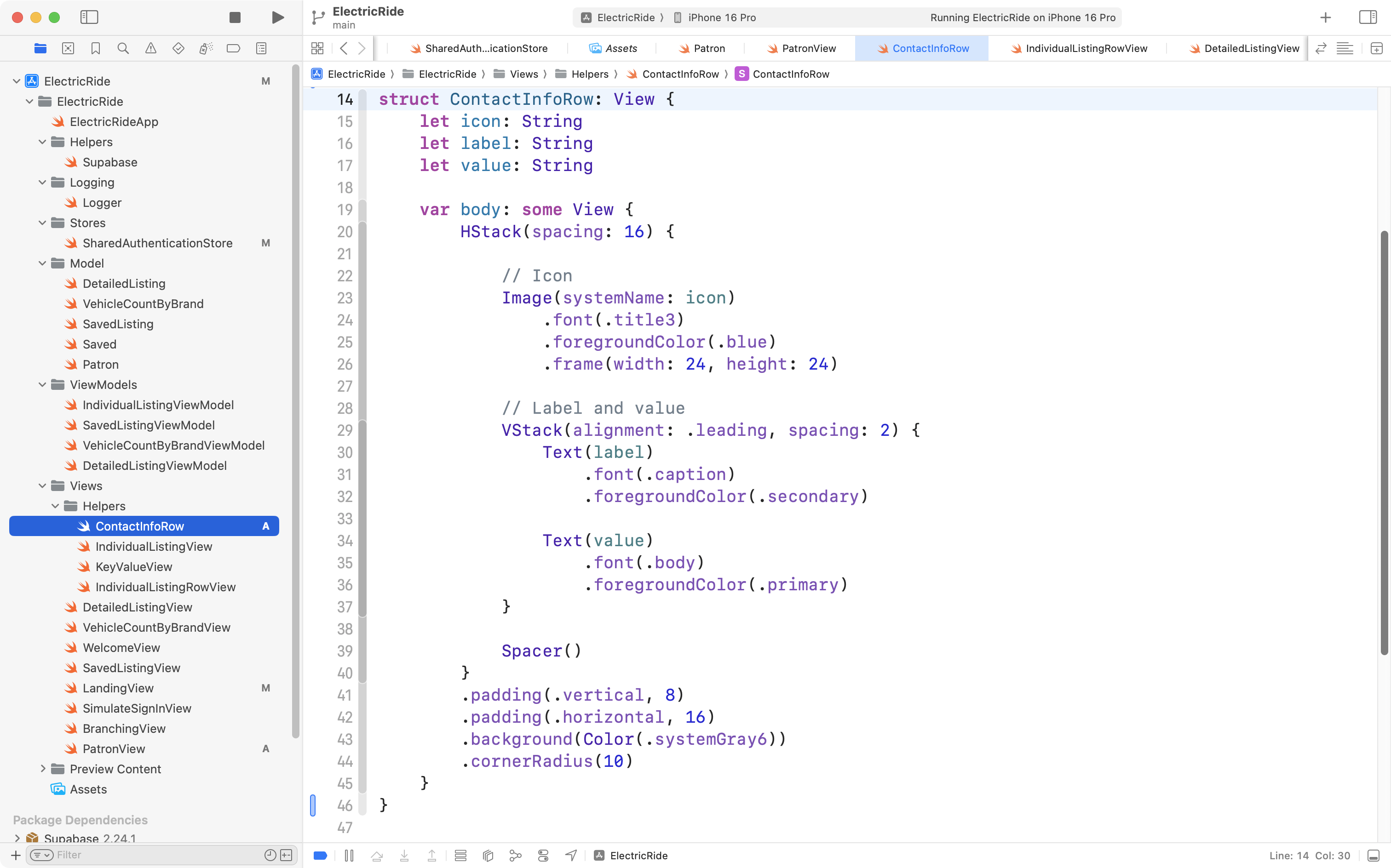Viewport: 1391px width, 868px height.
Task: Open the Source Control navigator icon
Action: click(x=68, y=48)
